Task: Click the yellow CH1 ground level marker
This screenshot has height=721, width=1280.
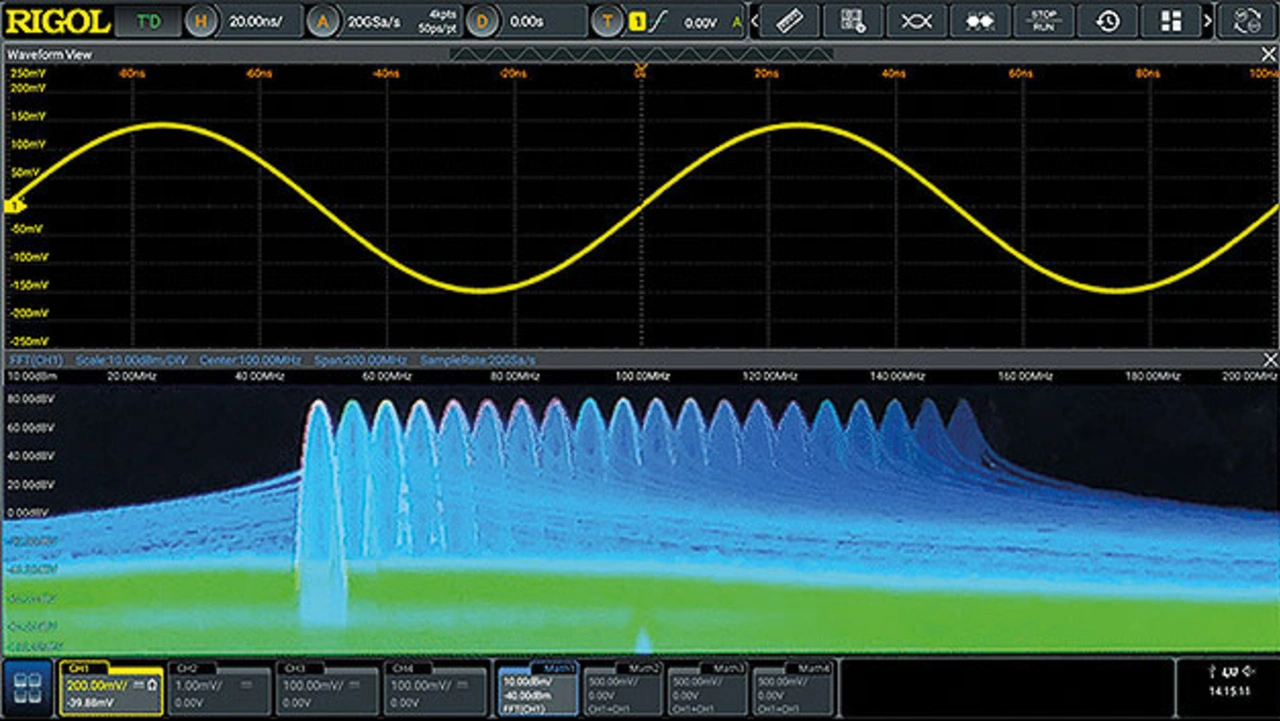Action: pos(14,205)
